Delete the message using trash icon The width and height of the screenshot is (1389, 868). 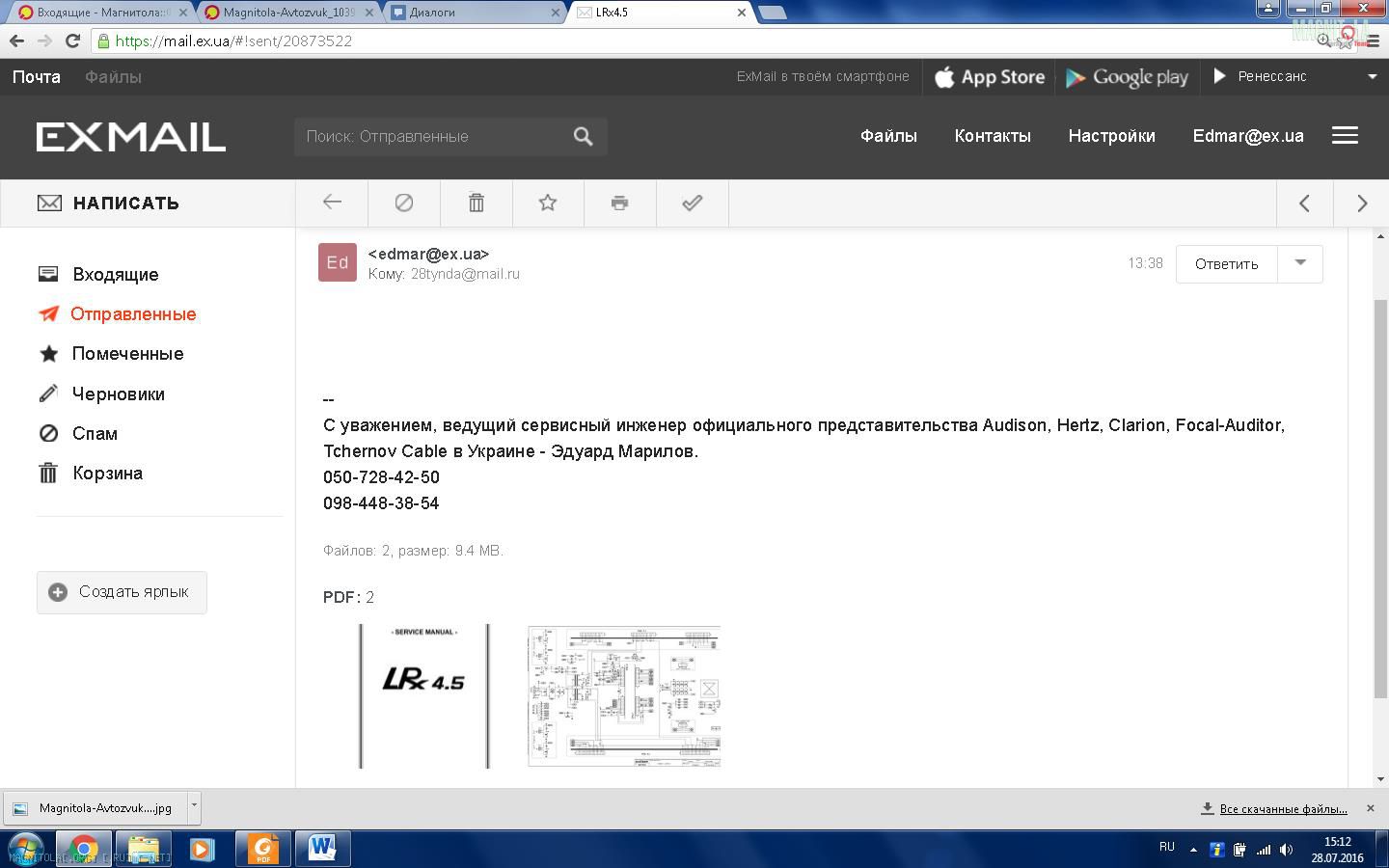[477, 203]
